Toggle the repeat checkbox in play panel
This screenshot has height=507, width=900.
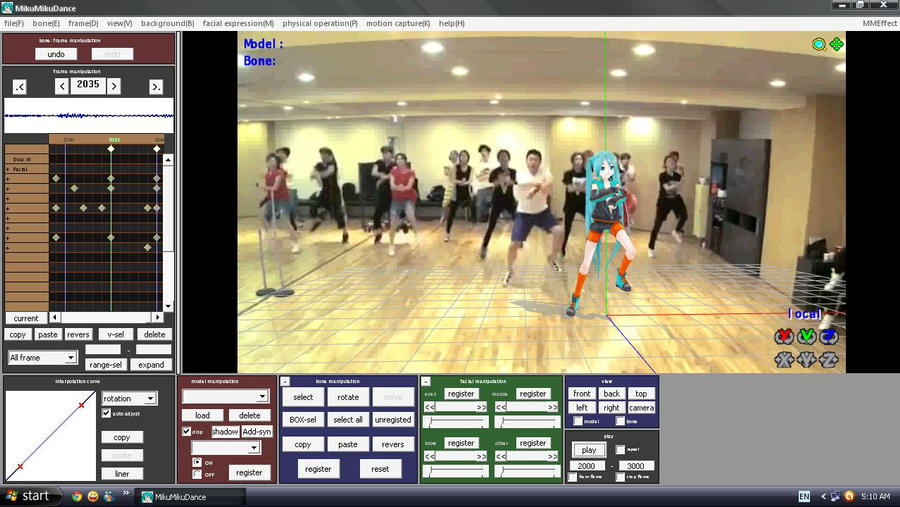pos(620,450)
